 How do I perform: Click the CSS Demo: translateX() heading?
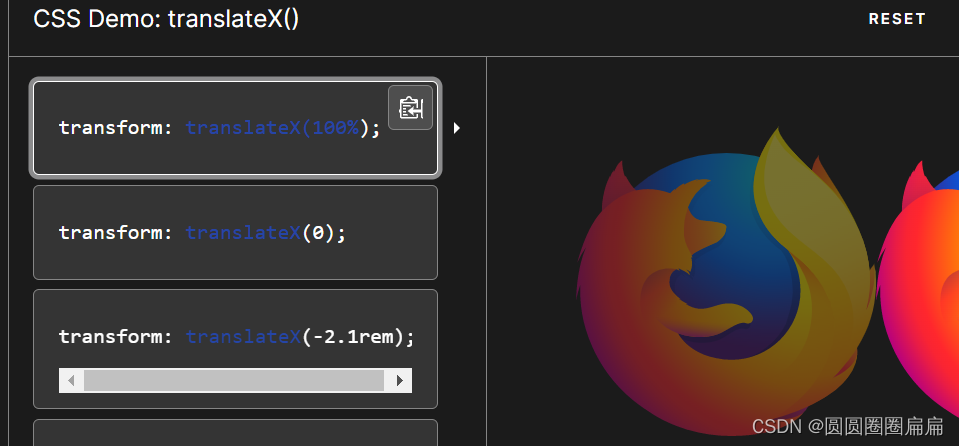pos(166,19)
